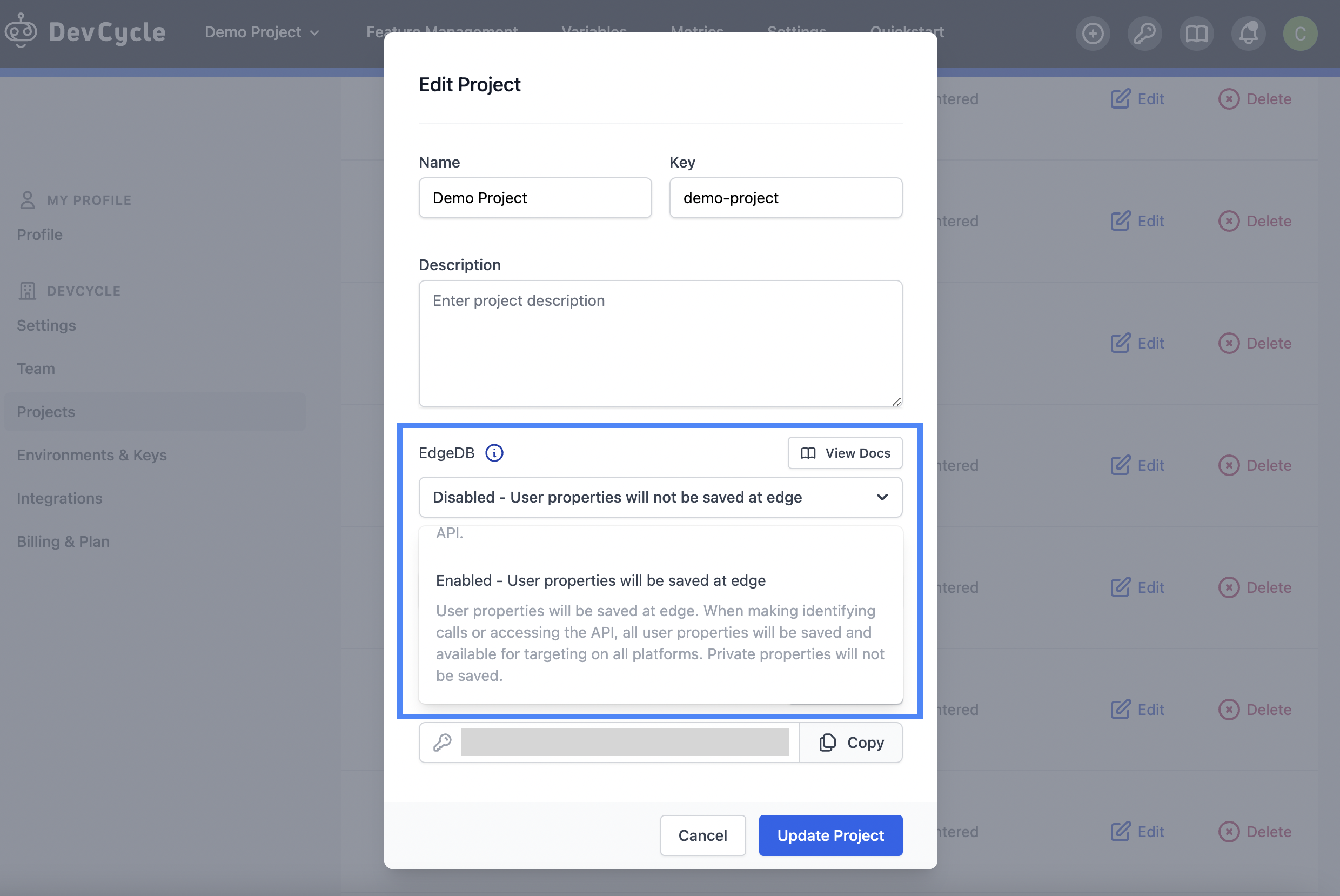Click the project Description text area
The image size is (1340, 896).
[660, 343]
